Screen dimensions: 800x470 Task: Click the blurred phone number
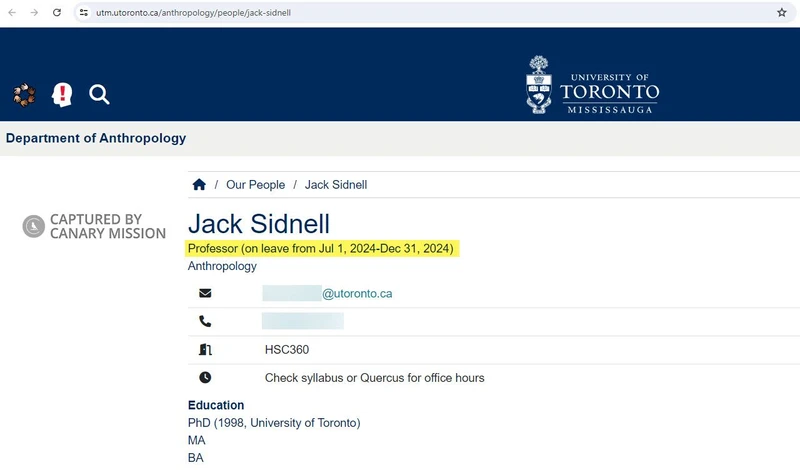(x=303, y=321)
